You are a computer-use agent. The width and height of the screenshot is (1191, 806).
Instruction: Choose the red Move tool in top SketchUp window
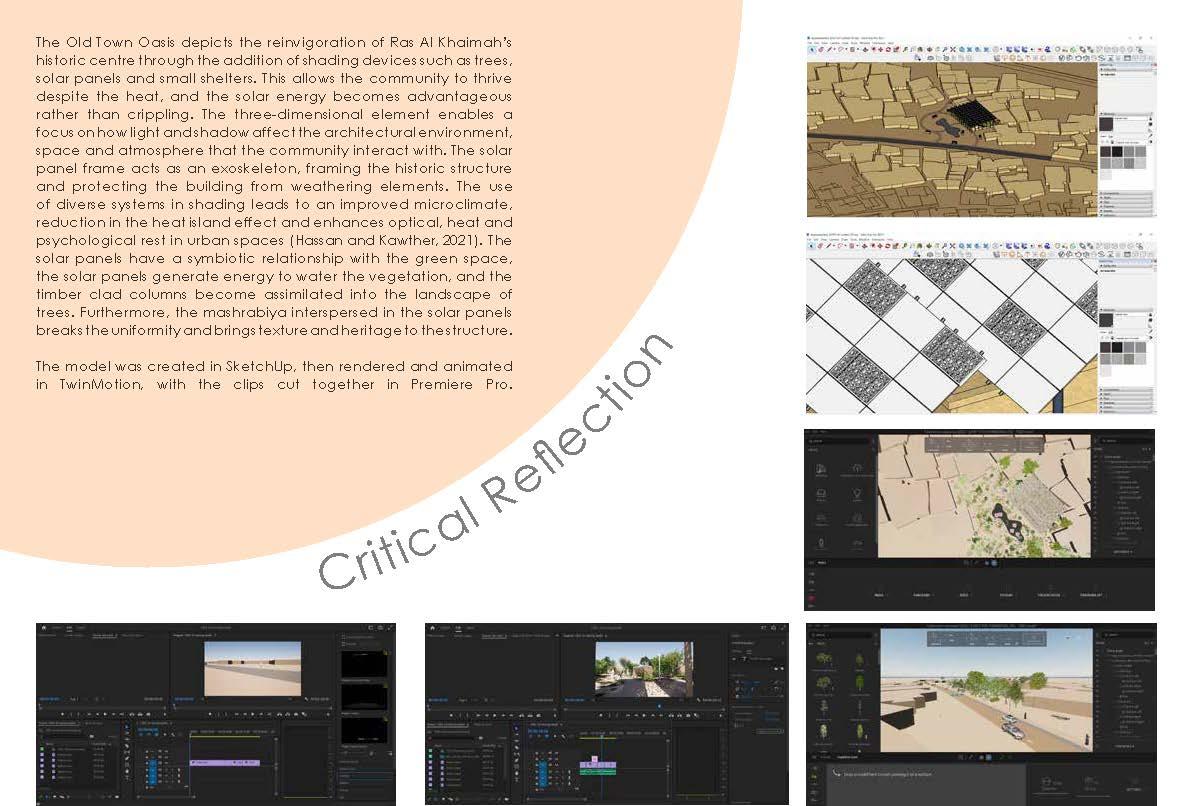881,49
